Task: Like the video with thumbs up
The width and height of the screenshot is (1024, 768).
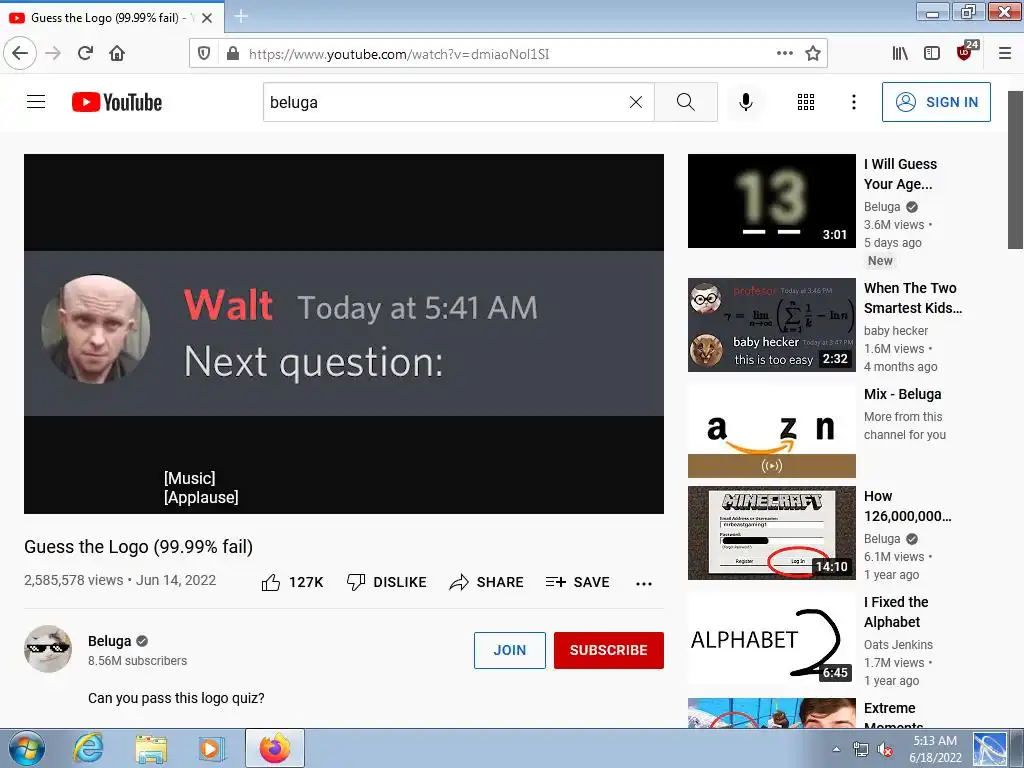Action: [x=292, y=582]
